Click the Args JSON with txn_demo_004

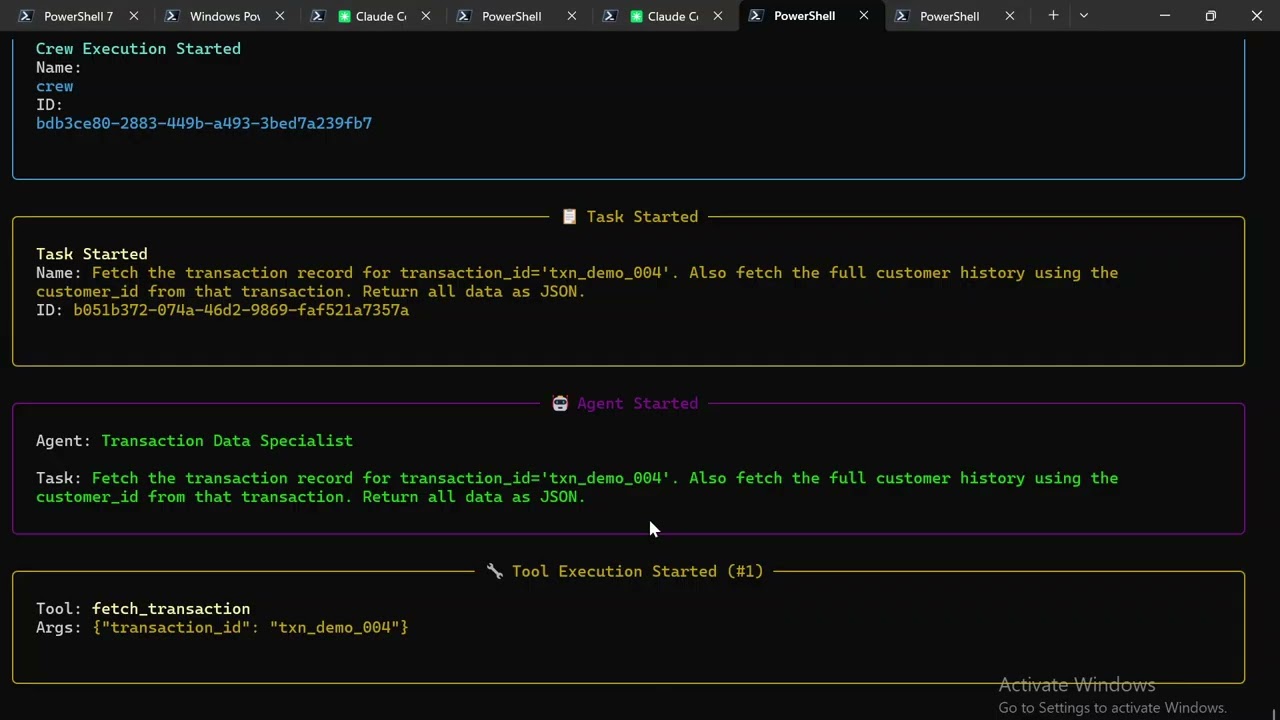click(250, 628)
